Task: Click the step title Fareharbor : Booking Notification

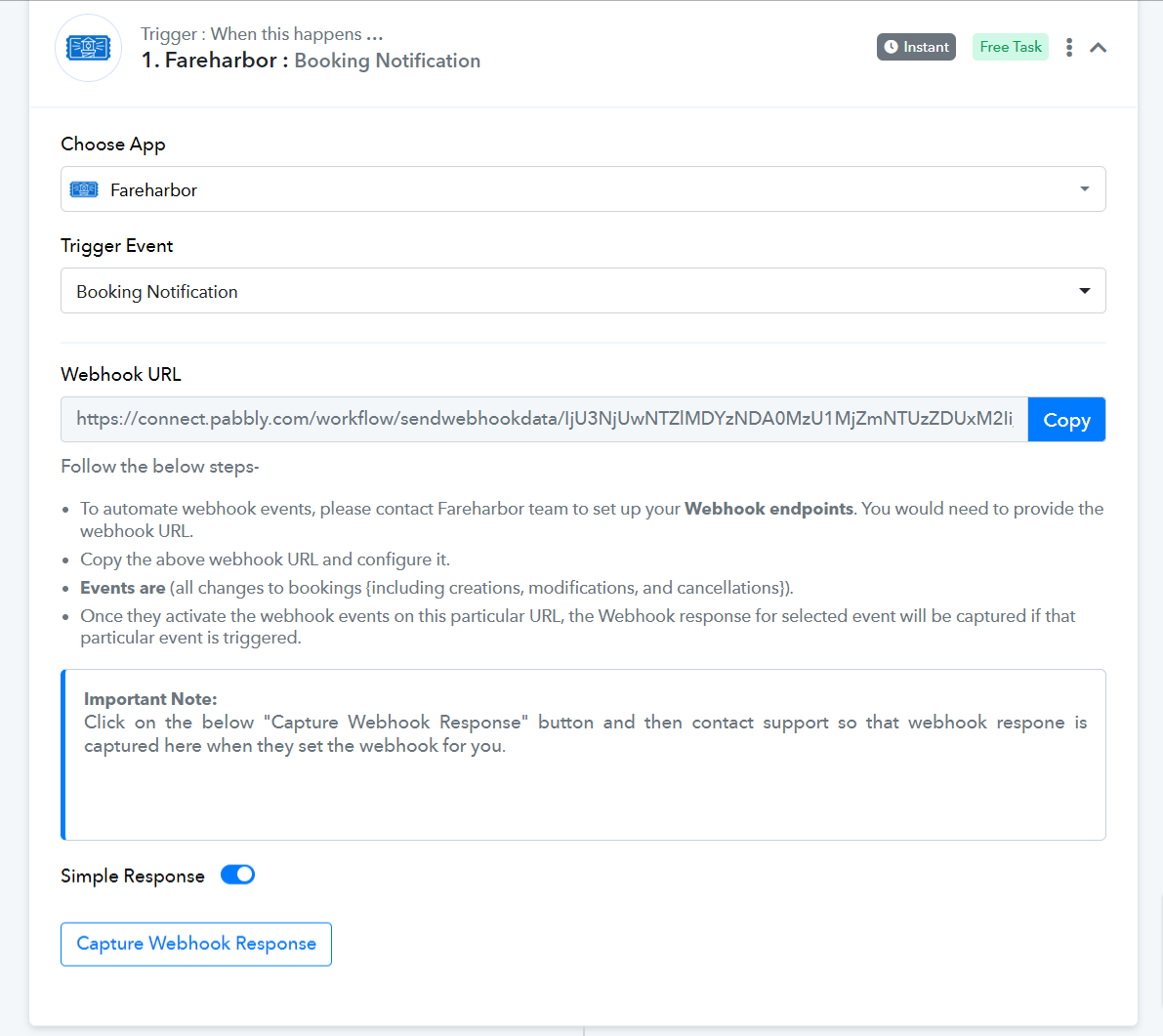Action: (x=311, y=61)
